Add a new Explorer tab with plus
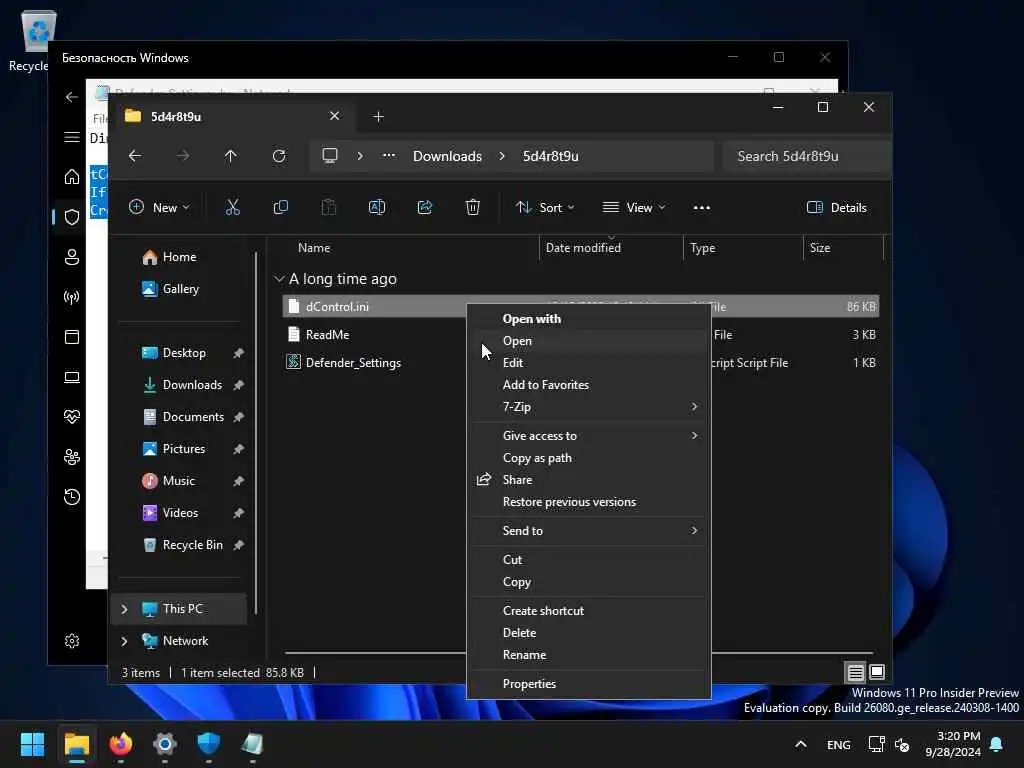This screenshot has height=768, width=1024. pyautogui.click(x=378, y=117)
